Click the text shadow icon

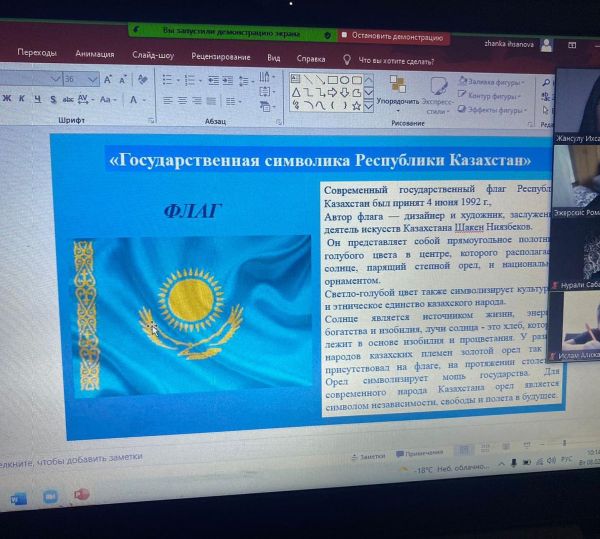52,99
